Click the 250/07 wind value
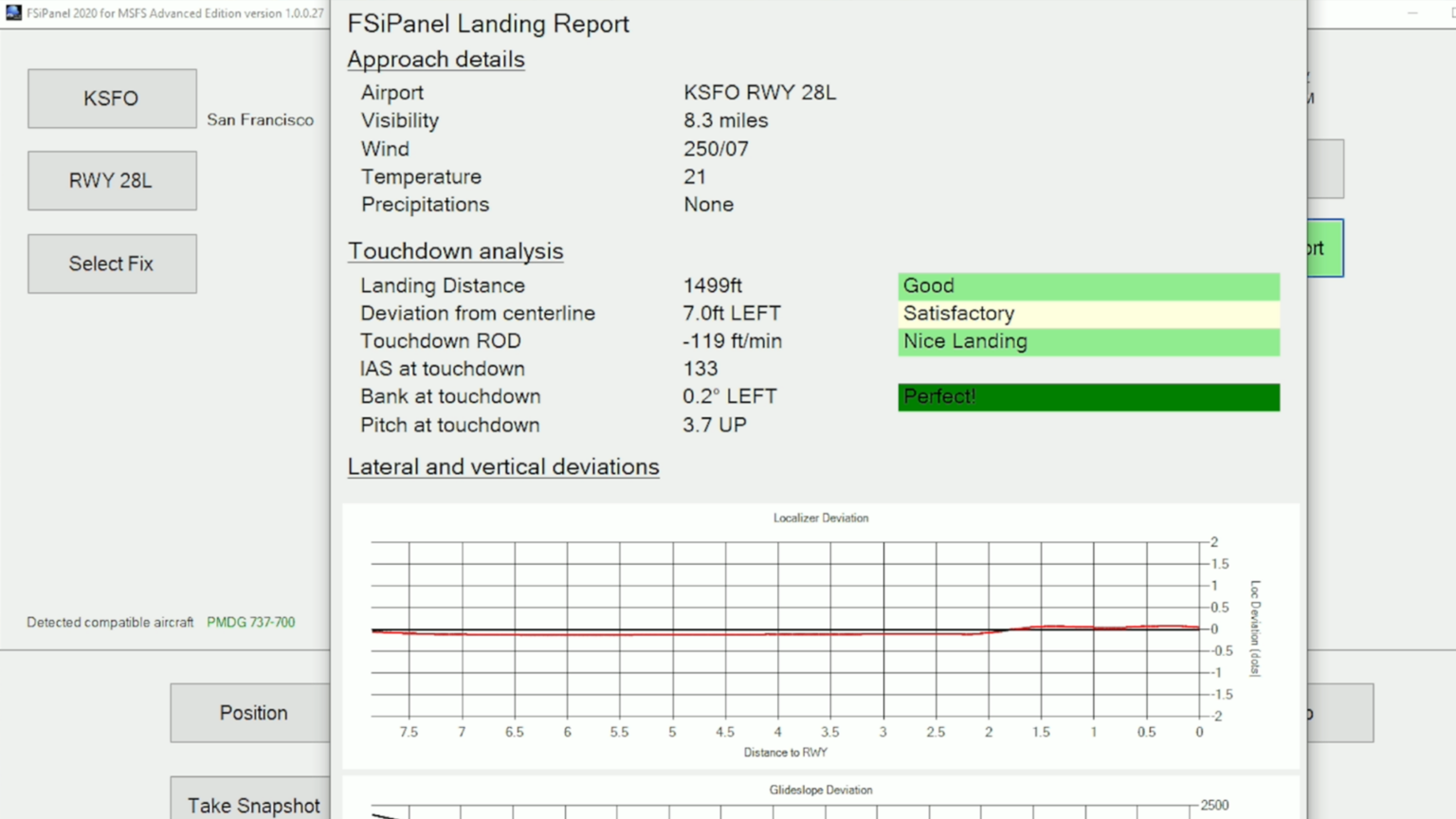1456x819 pixels. (716, 149)
